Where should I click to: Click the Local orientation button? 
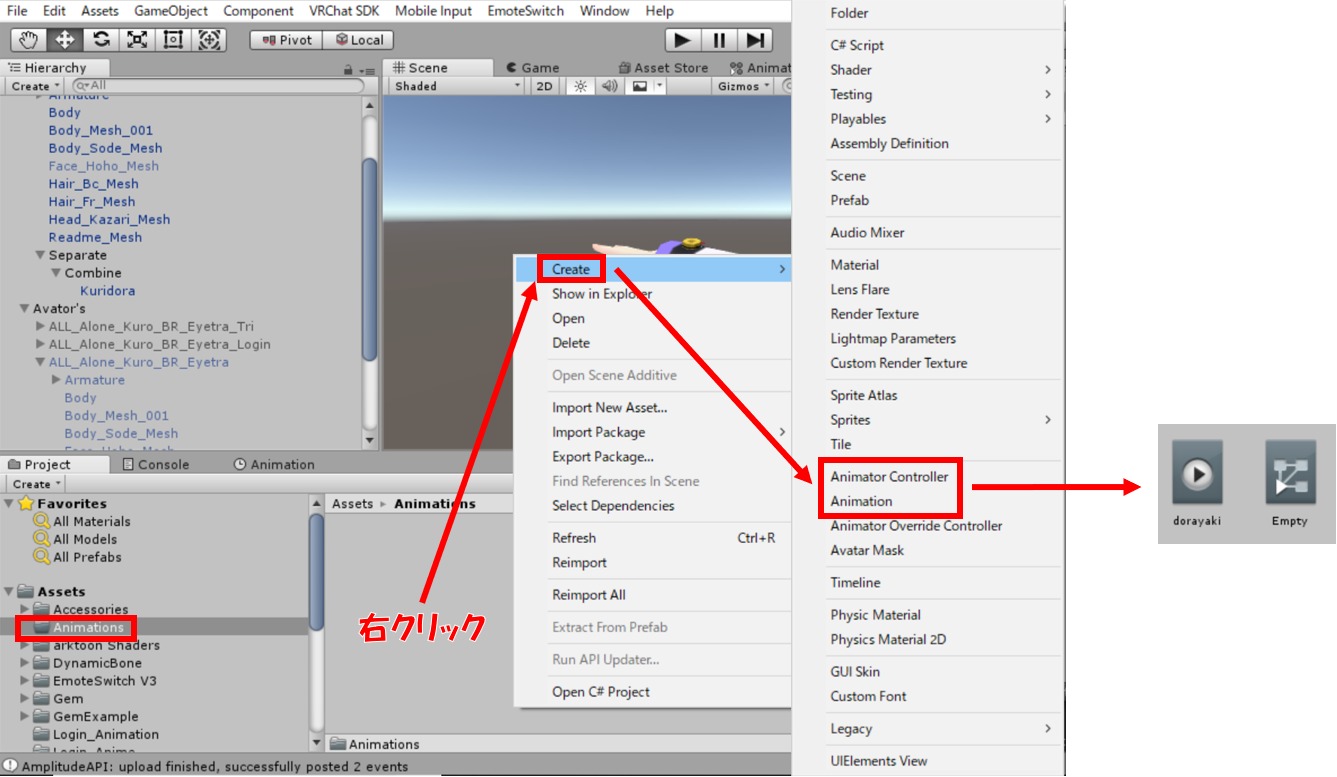(x=359, y=40)
